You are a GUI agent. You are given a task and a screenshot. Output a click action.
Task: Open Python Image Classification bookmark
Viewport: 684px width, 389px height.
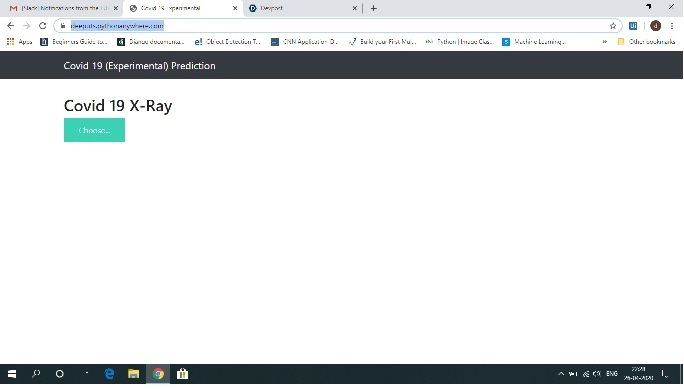(459, 42)
